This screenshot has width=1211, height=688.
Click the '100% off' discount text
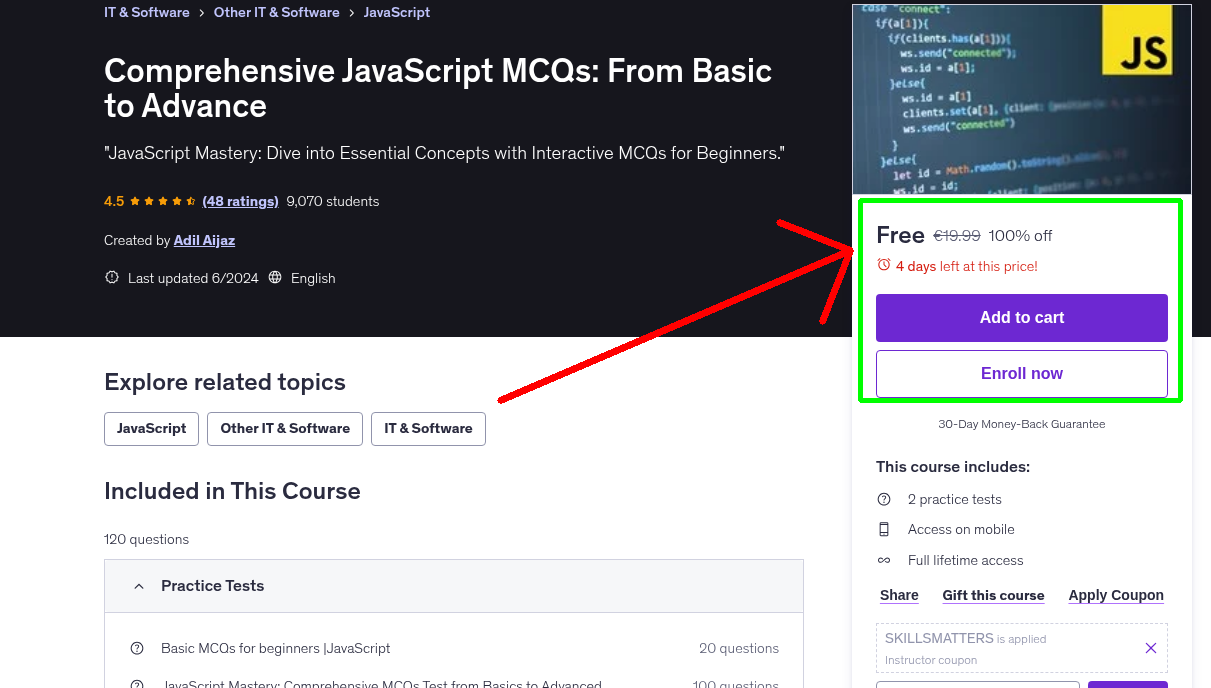[x=1020, y=236]
